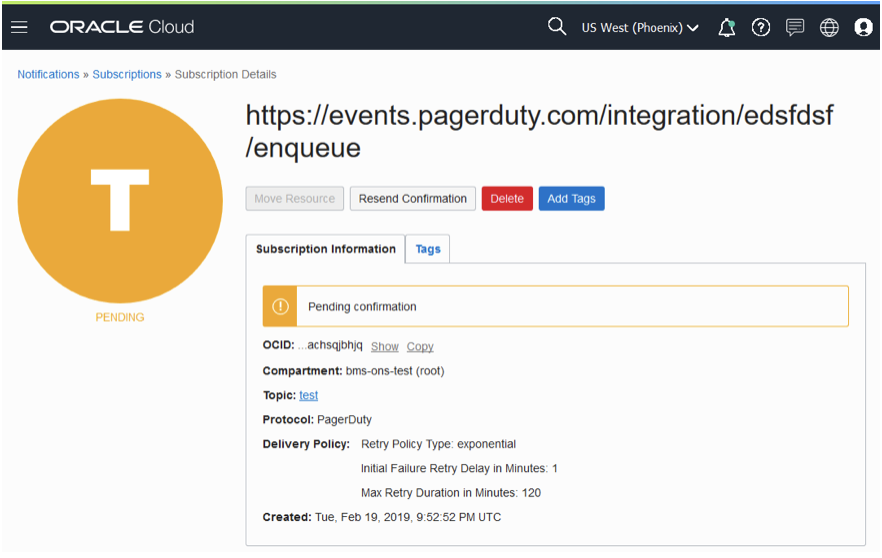
Task: Click the red Delete button
Action: click(x=507, y=199)
